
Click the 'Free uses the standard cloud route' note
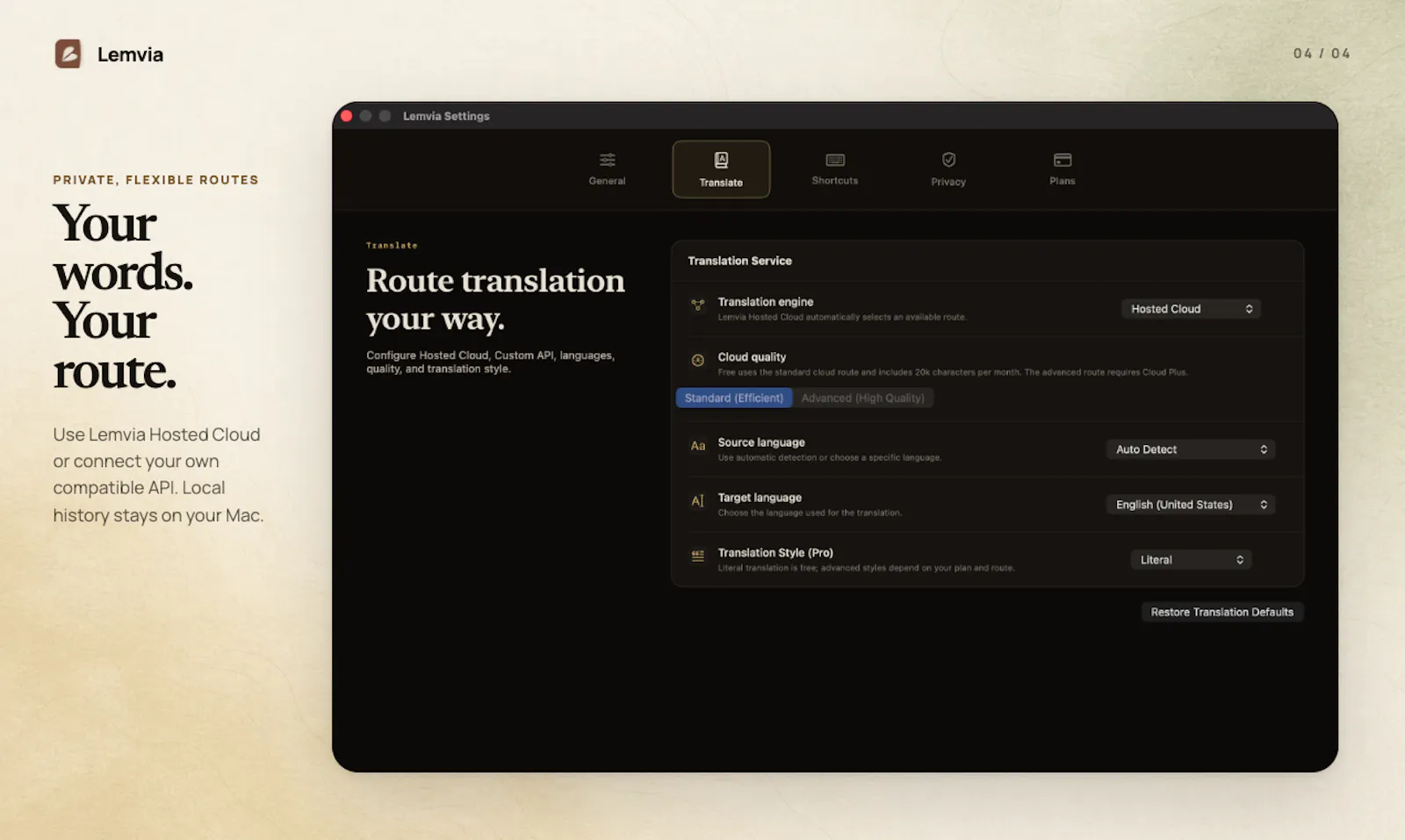952,372
